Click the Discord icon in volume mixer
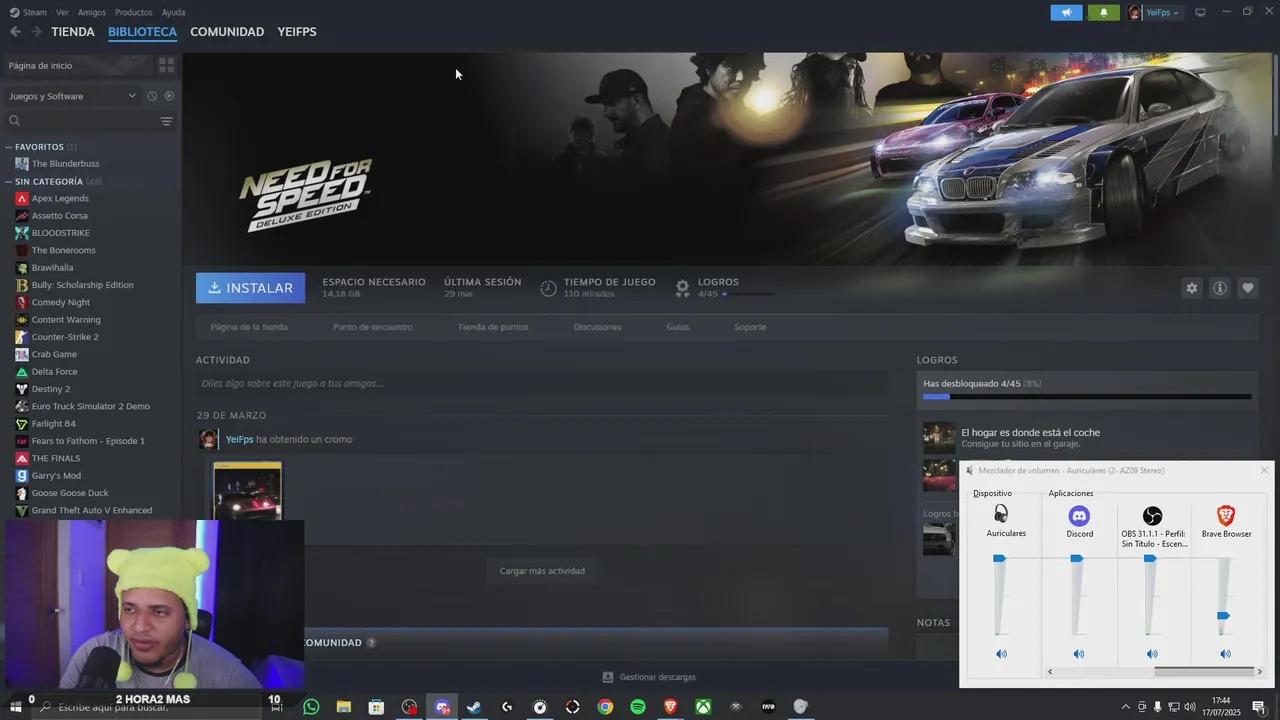 point(1079,516)
